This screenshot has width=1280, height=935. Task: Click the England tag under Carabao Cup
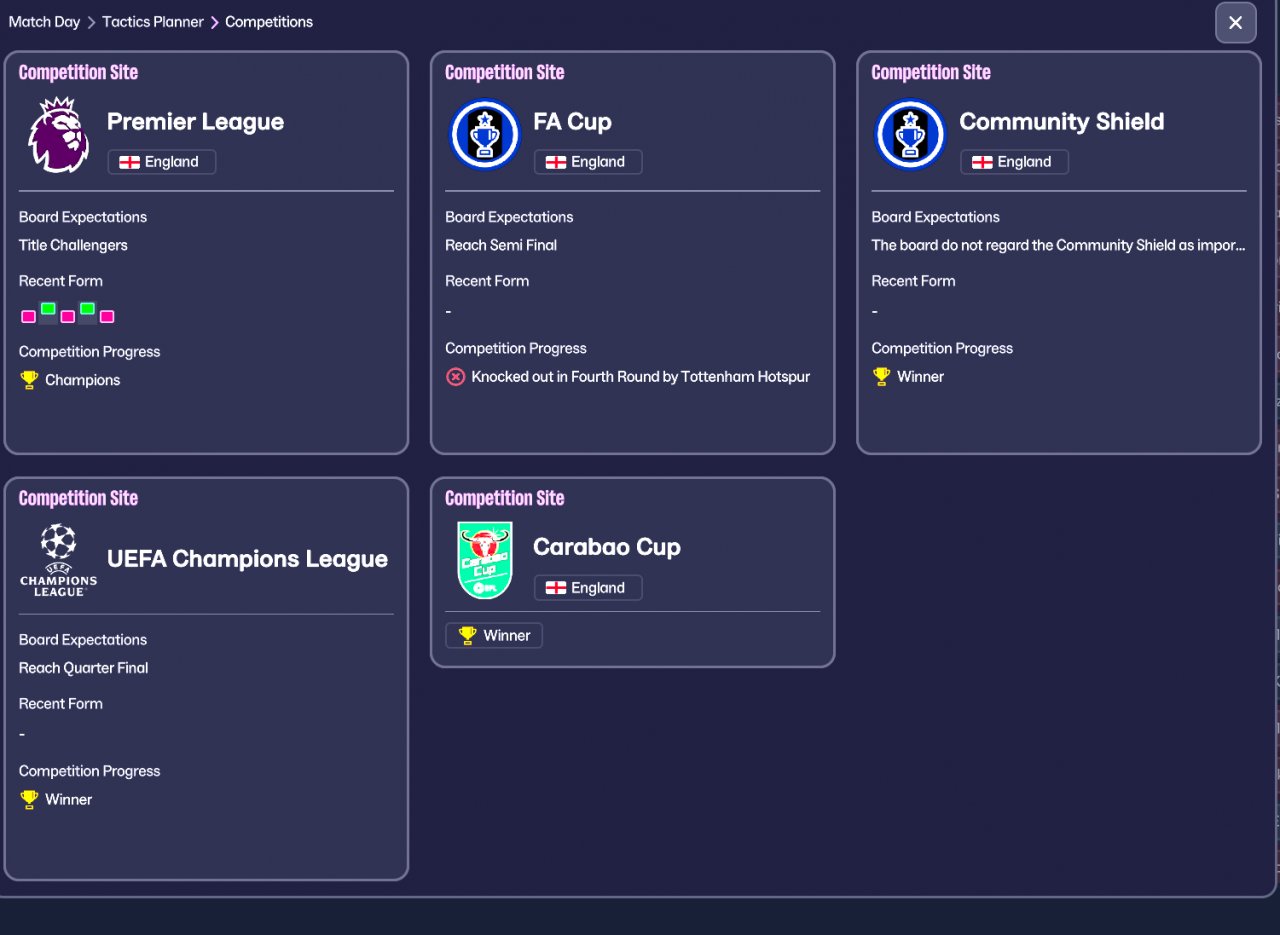(x=587, y=588)
